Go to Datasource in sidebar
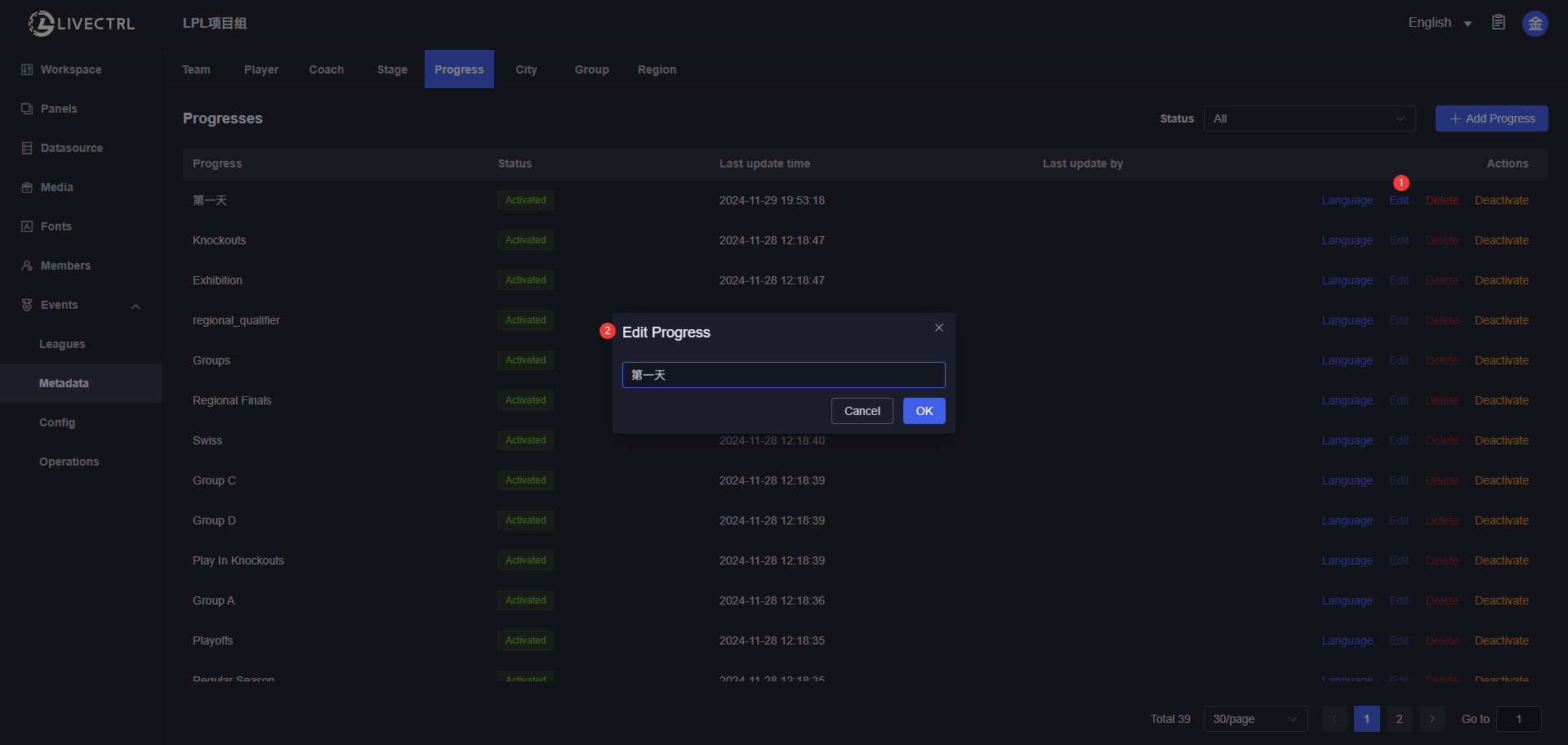Screen dimensions: 1568x745 point(71,148)
